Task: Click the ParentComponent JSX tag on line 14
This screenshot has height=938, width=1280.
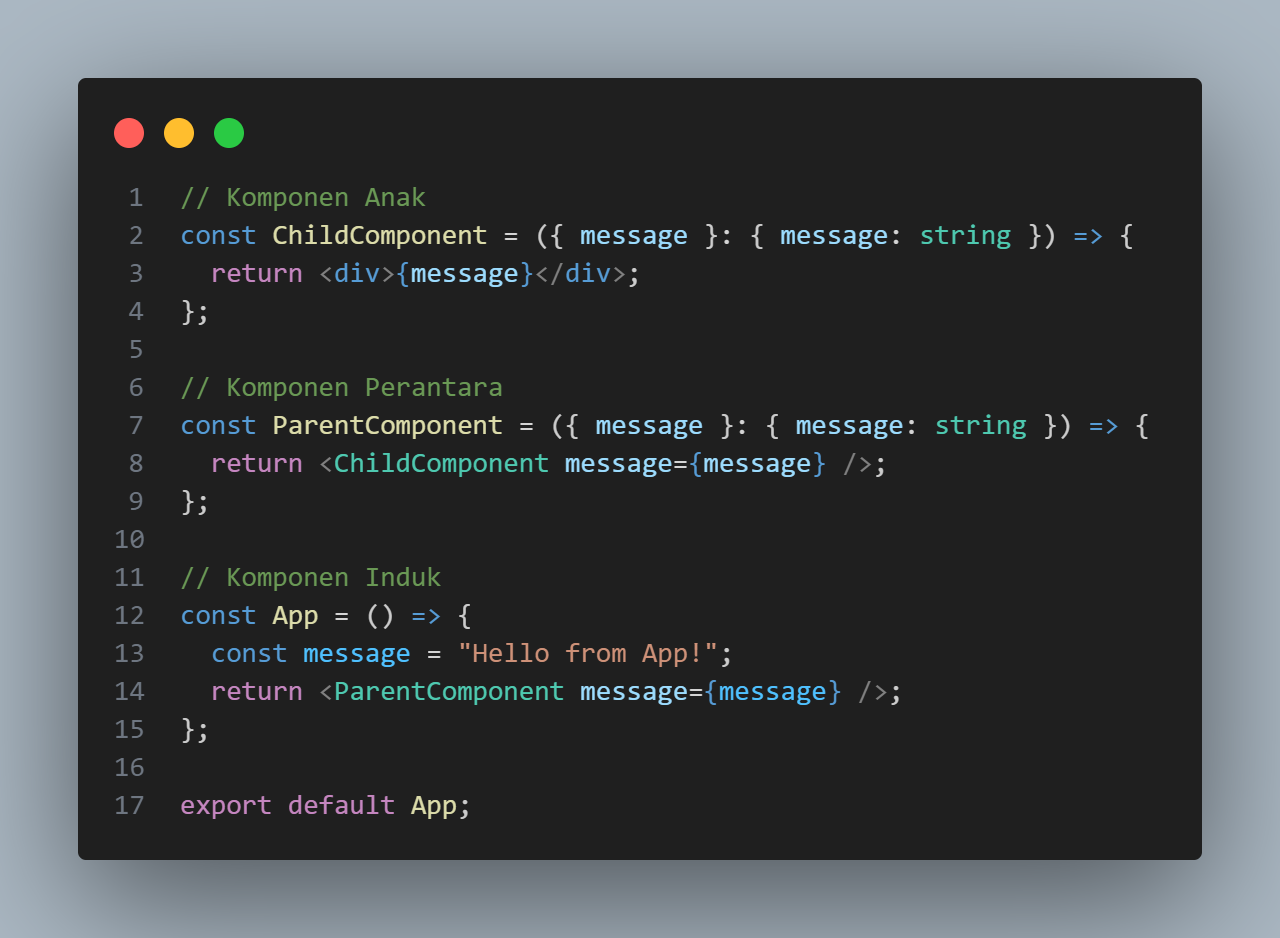Action: [x=449, y=692]
